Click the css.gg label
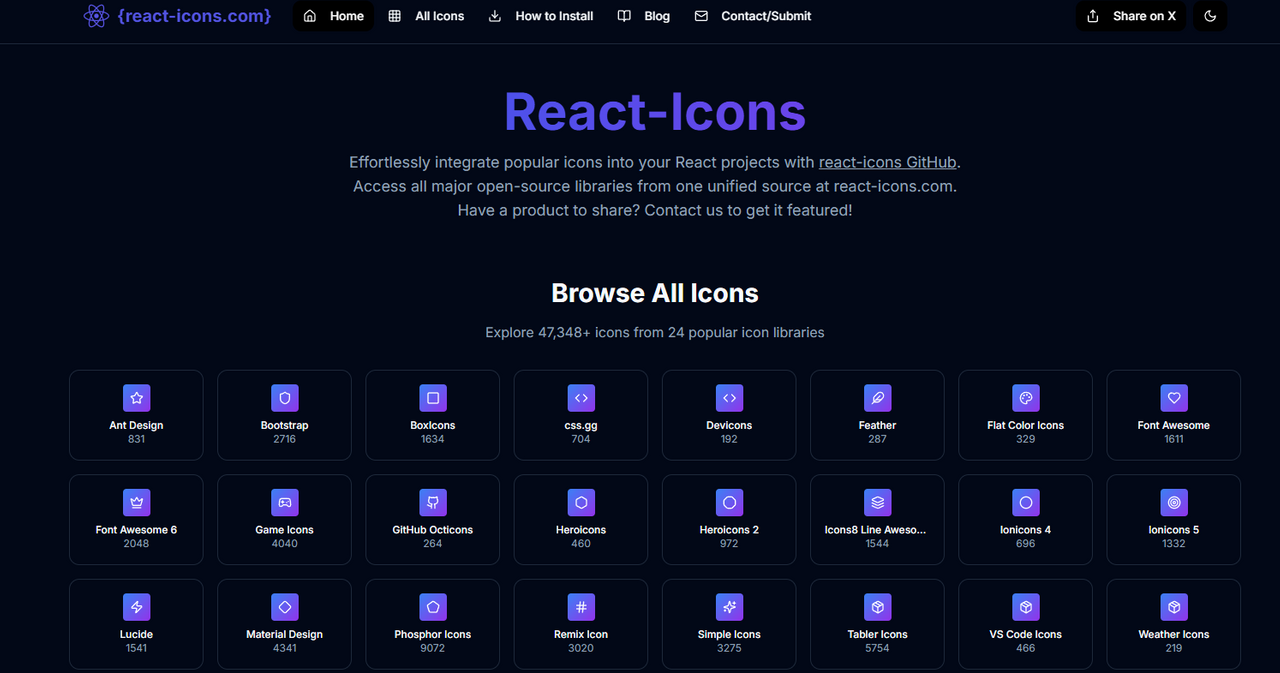Screen dimensions: 1280x673 click(x=581, y=425)
